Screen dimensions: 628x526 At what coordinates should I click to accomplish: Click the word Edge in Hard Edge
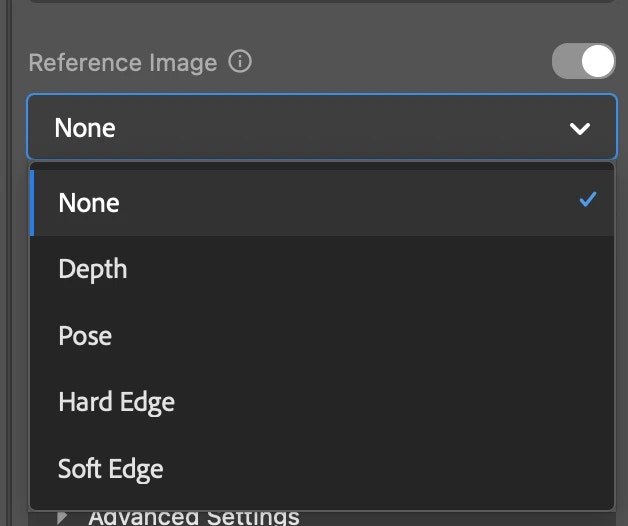pyautogui.click(x=148, y=402)
